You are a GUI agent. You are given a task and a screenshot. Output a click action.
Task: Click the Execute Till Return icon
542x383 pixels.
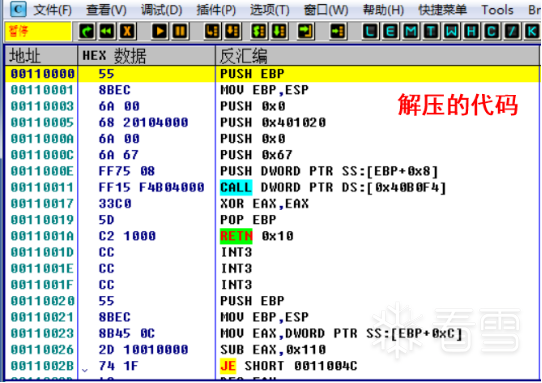pyautogui.click(x=306, y=31)
